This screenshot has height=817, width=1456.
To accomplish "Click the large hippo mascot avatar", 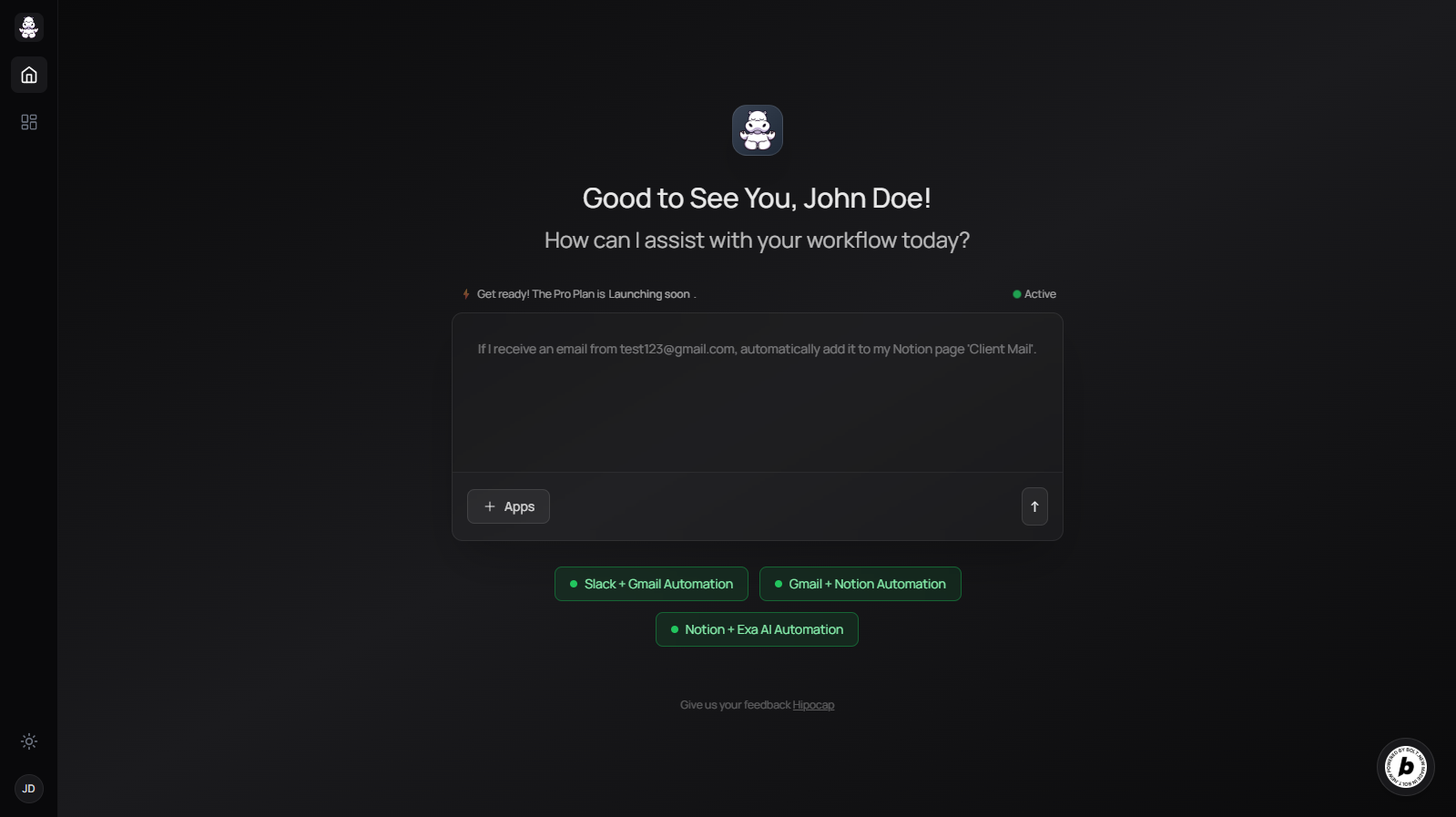I will point(758,130).
